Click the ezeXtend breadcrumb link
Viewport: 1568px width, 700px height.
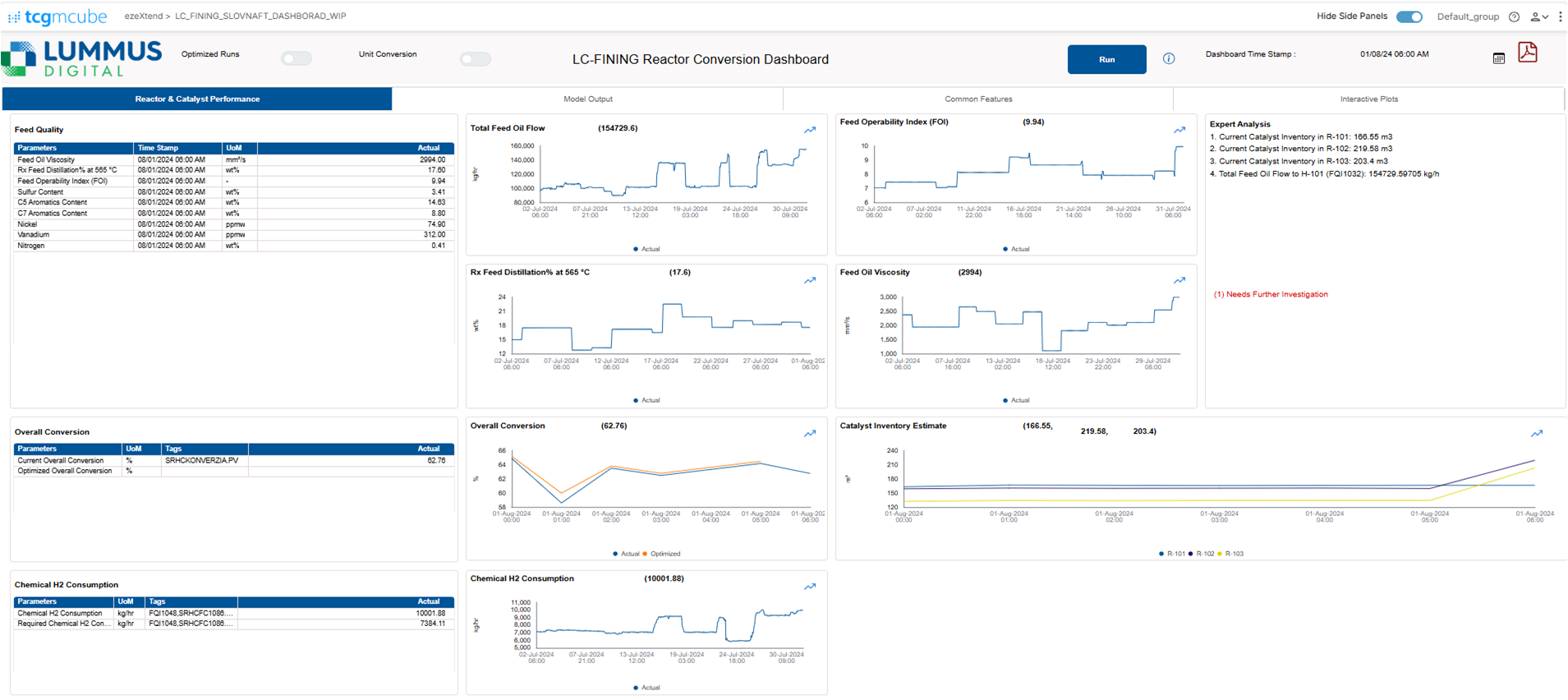pyautogui.click(x=143, y=16)
